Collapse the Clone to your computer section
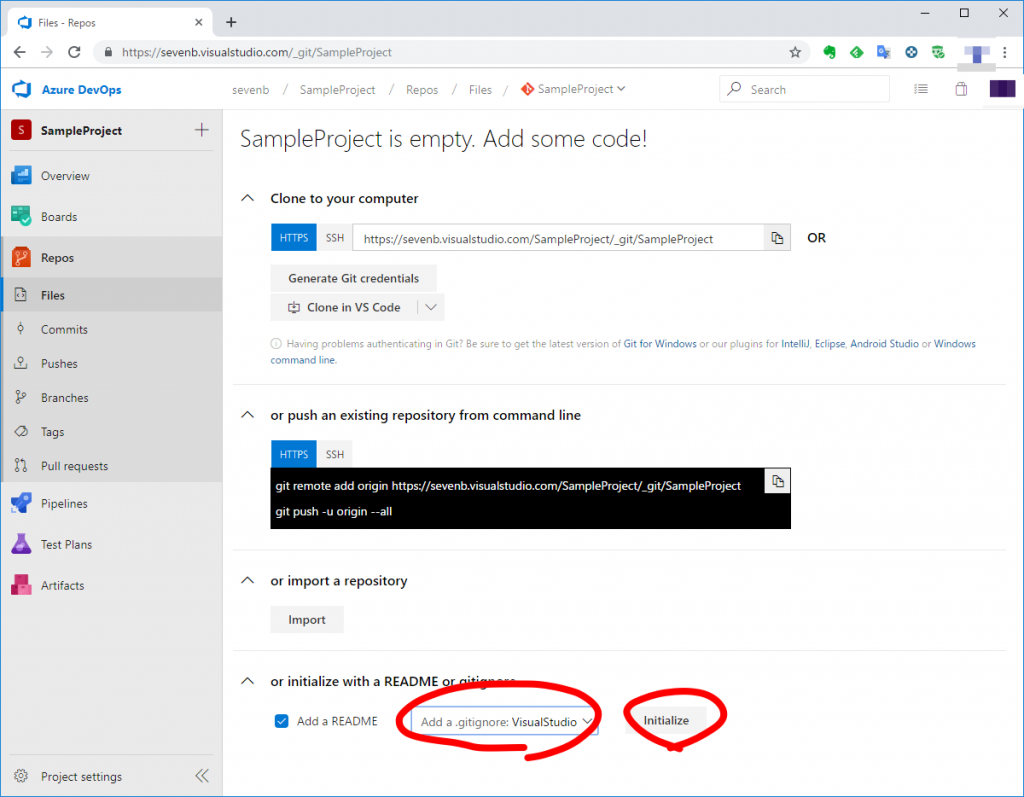Viewport: 1024px width, 797px height. point(248,198)
